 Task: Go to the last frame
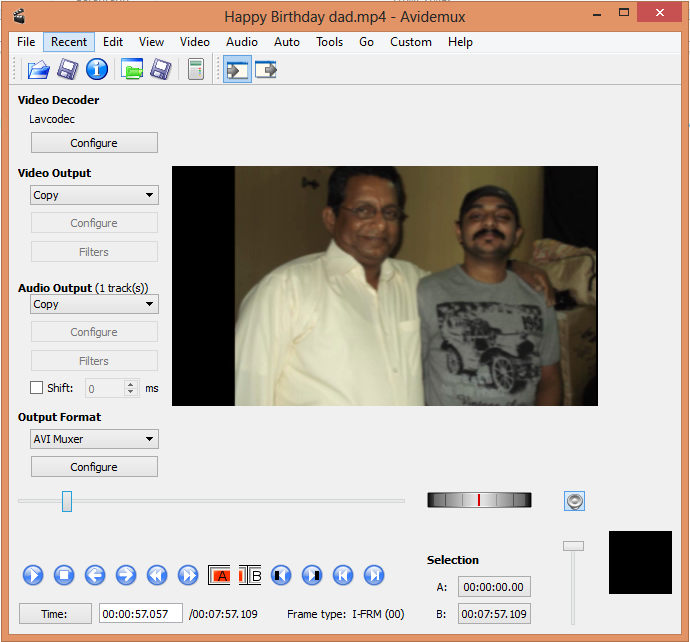(374, 575)
